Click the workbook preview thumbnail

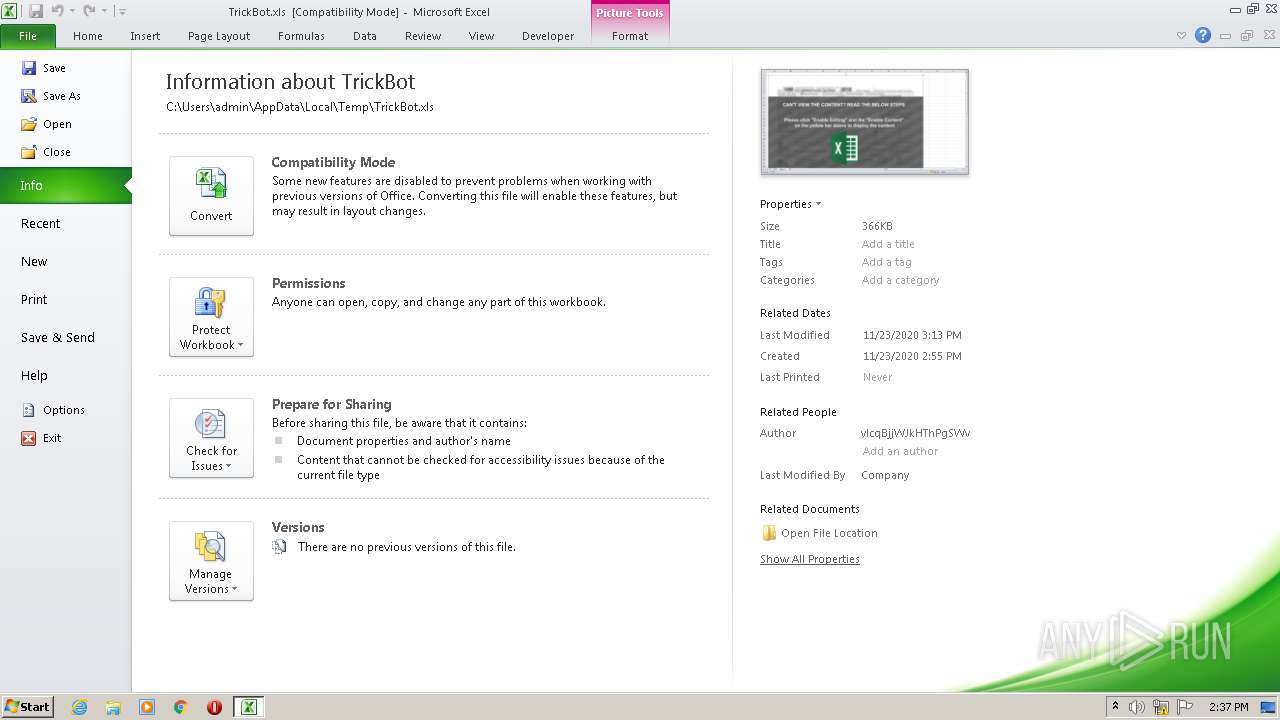864,122
